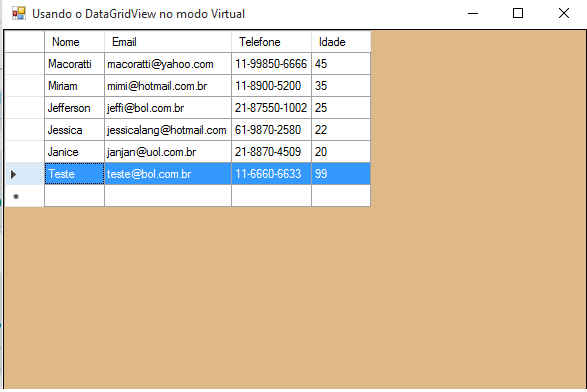The image size is (587, 392).
Task: Select the jessicalang@hotmail.com email cell
Action: point(168,130)
